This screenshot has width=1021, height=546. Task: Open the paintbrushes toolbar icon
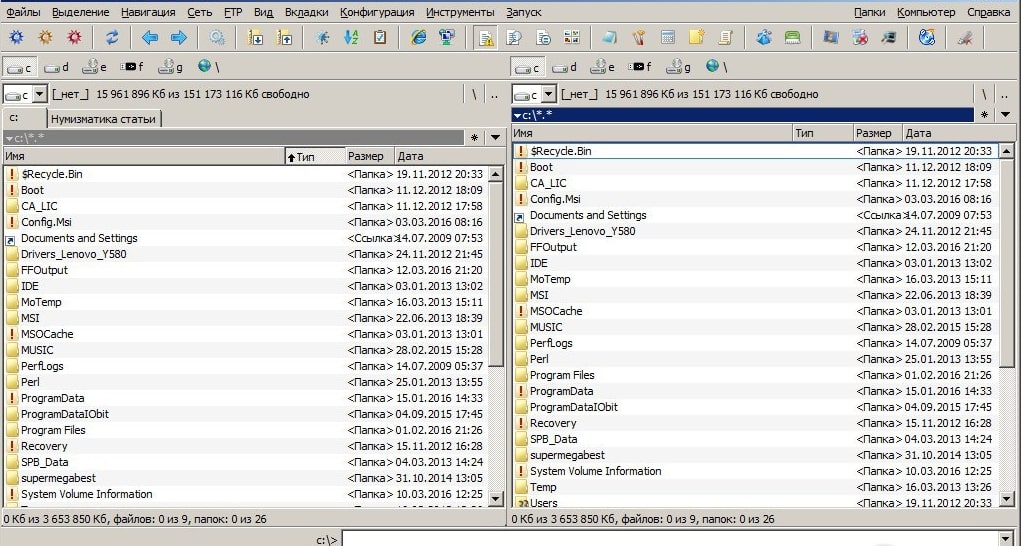pos(639,38)
